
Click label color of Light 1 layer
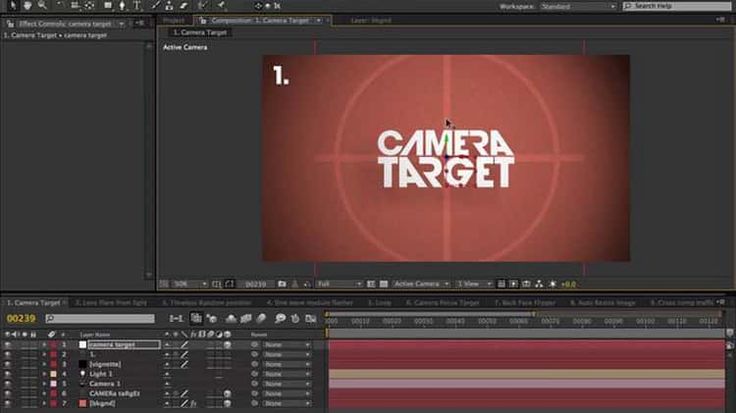point(54,374)
